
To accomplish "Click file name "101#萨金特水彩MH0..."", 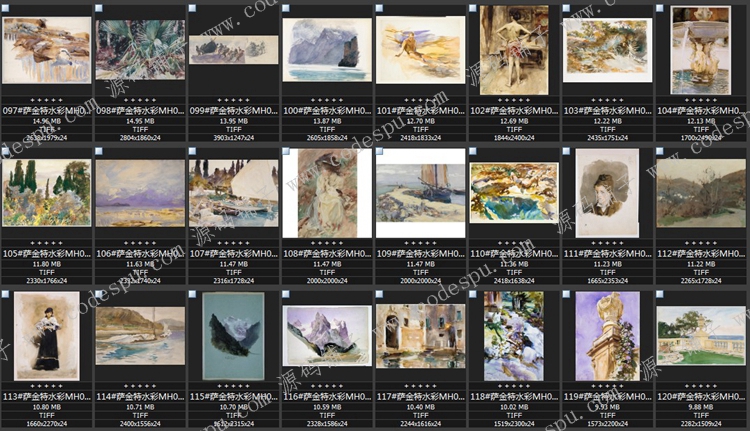I will coord(420,111).
